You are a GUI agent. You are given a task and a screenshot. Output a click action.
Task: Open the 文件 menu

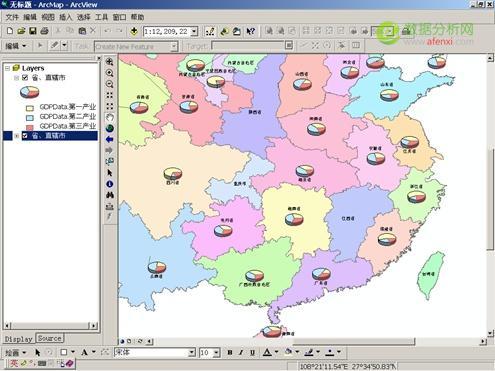[x=12, y=17]
